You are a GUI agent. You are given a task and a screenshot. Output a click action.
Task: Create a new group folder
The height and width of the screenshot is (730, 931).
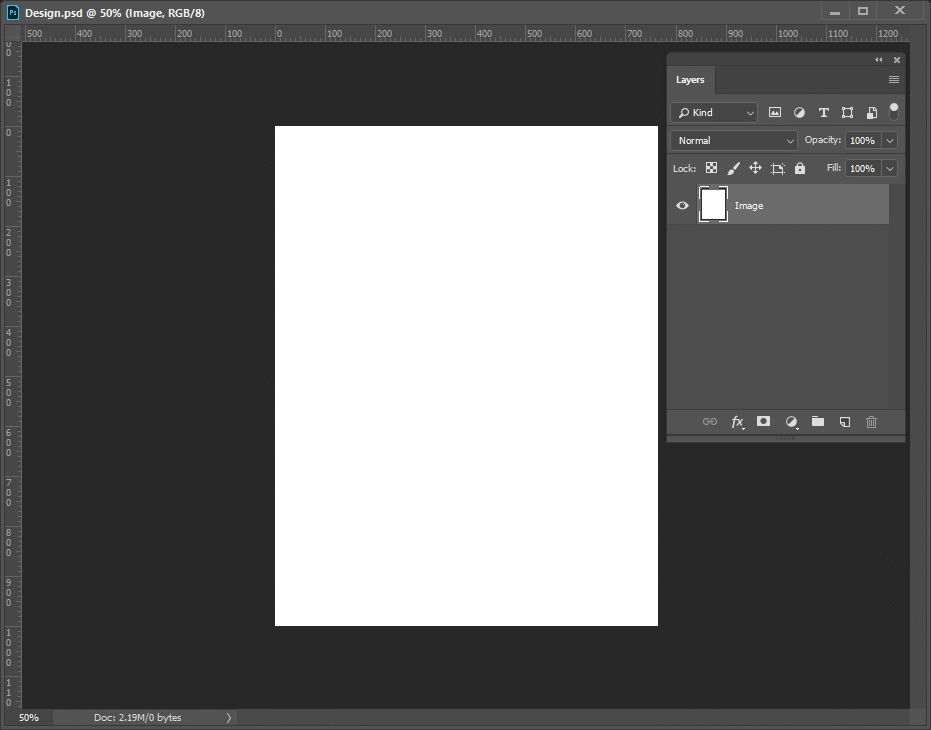coord(817,421)
